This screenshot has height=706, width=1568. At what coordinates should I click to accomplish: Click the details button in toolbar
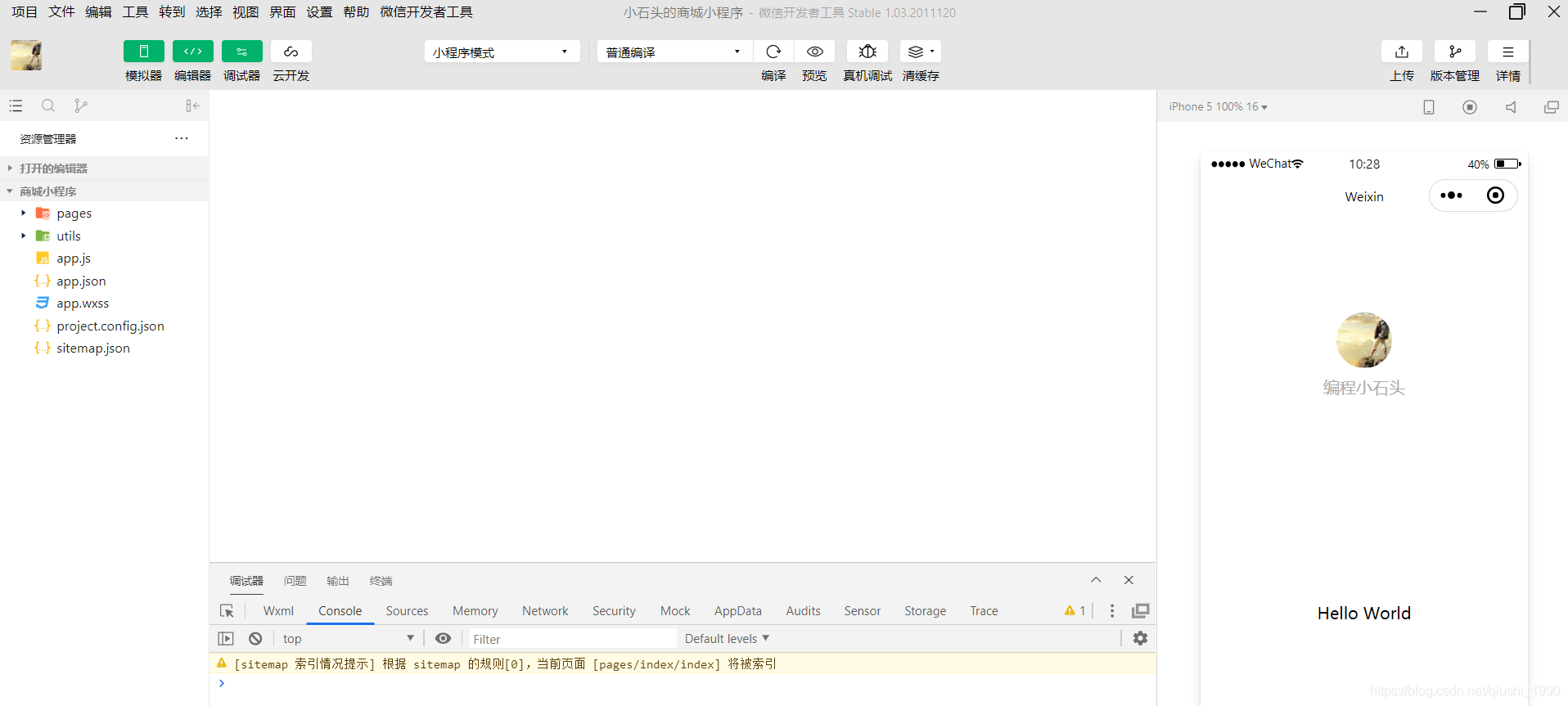click(1507, 52)
